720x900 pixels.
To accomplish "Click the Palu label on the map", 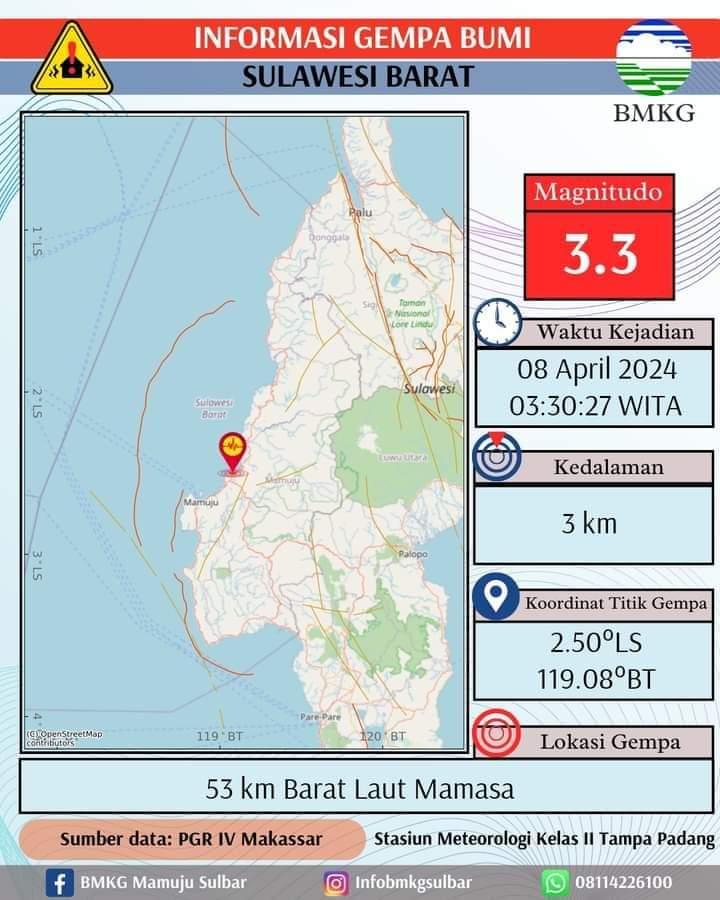I will (x=361, y=213).
